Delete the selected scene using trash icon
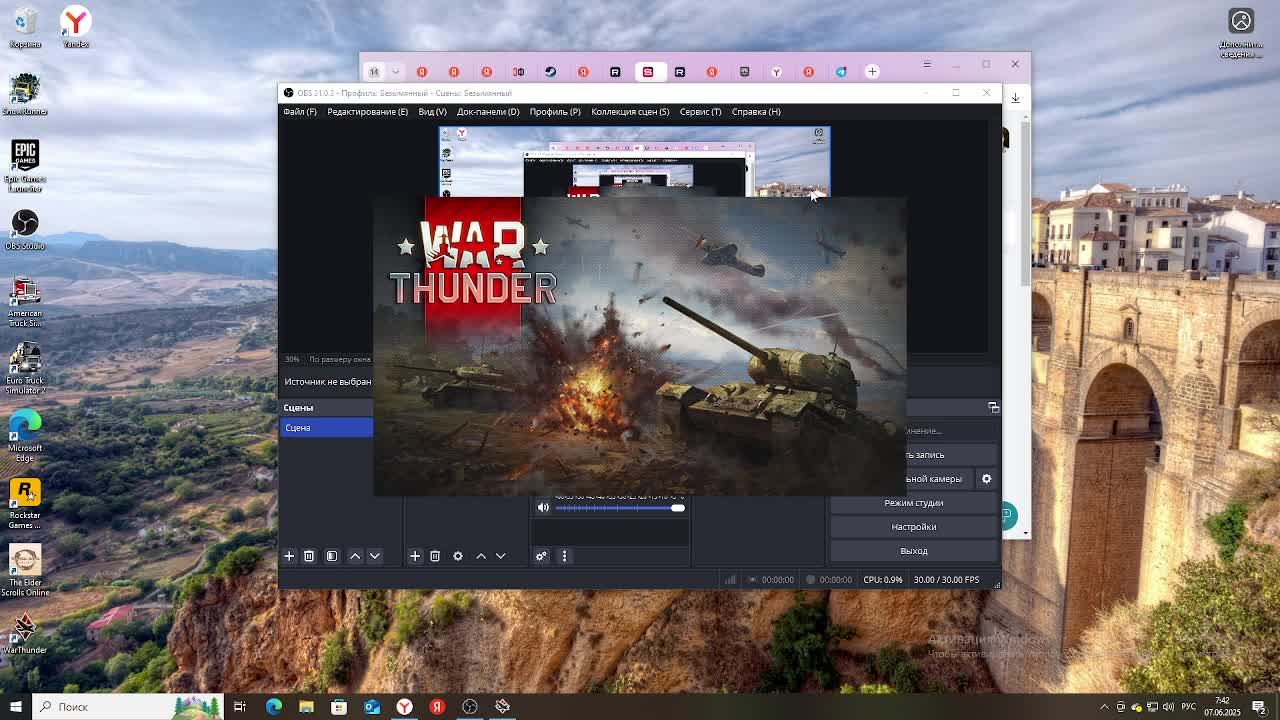The width and height of the screenshot is (1280, 720). click(309, 556)
